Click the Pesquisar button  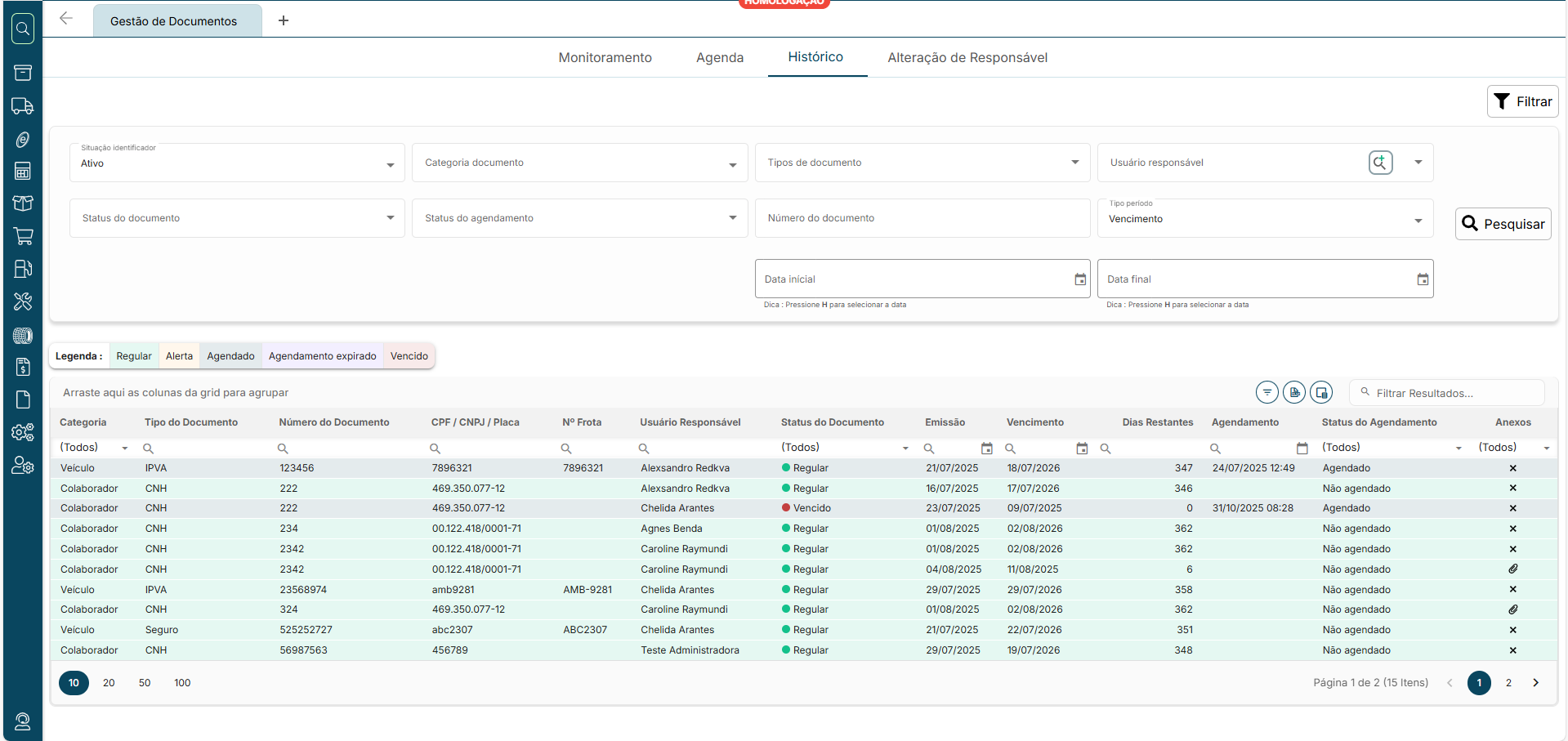pyautogui.click(x=1503, y=224)
